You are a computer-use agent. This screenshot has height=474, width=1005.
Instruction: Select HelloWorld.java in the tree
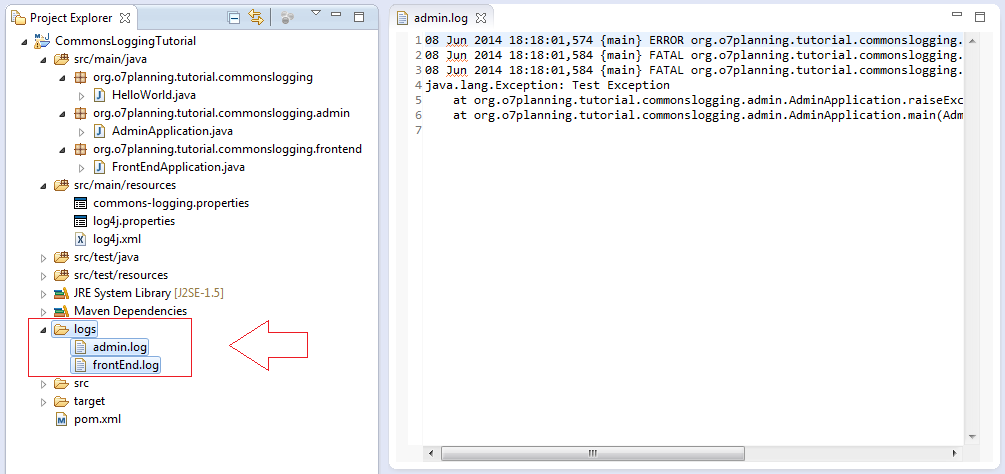[x=154, y=95]
